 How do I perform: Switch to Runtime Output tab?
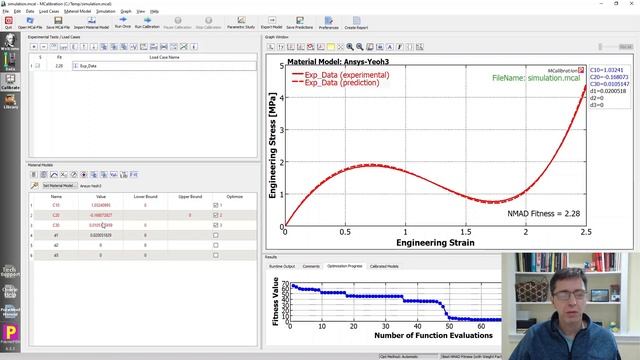[x=282, y=267]
